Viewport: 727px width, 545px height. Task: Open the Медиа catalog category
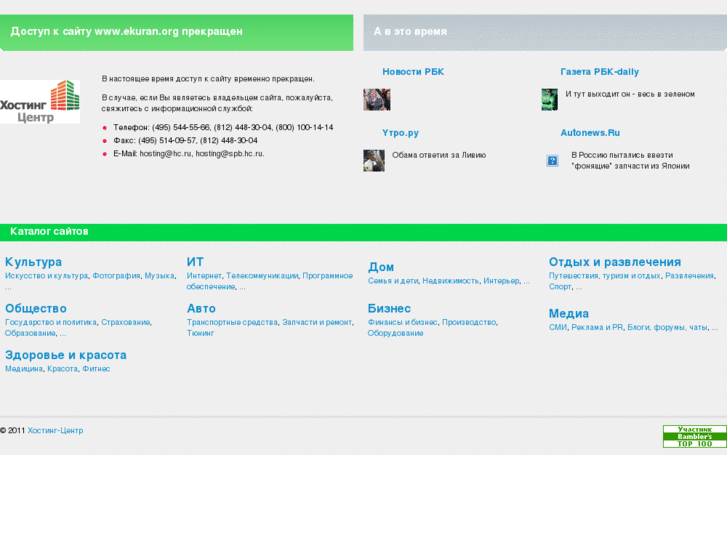pyautogui.click(x=568, y=314)
